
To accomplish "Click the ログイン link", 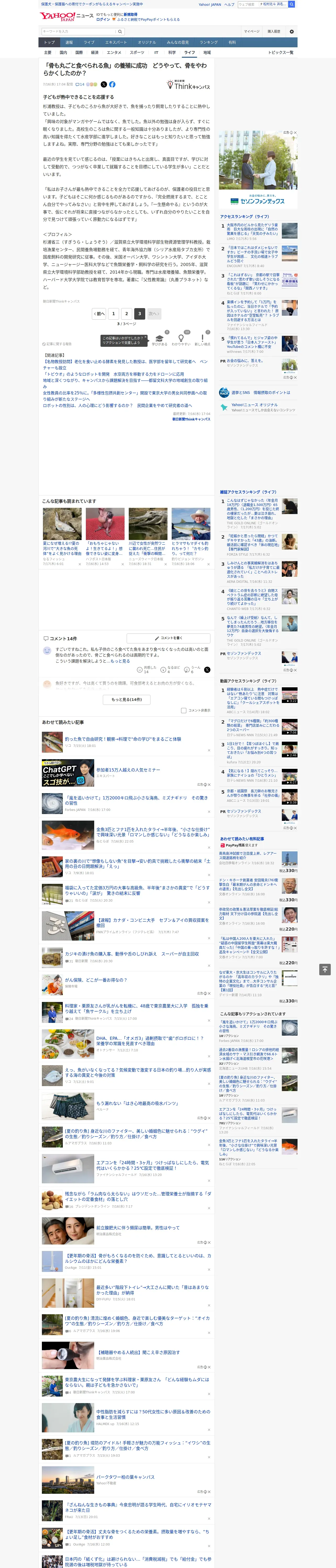I will (x=103, y=20).
